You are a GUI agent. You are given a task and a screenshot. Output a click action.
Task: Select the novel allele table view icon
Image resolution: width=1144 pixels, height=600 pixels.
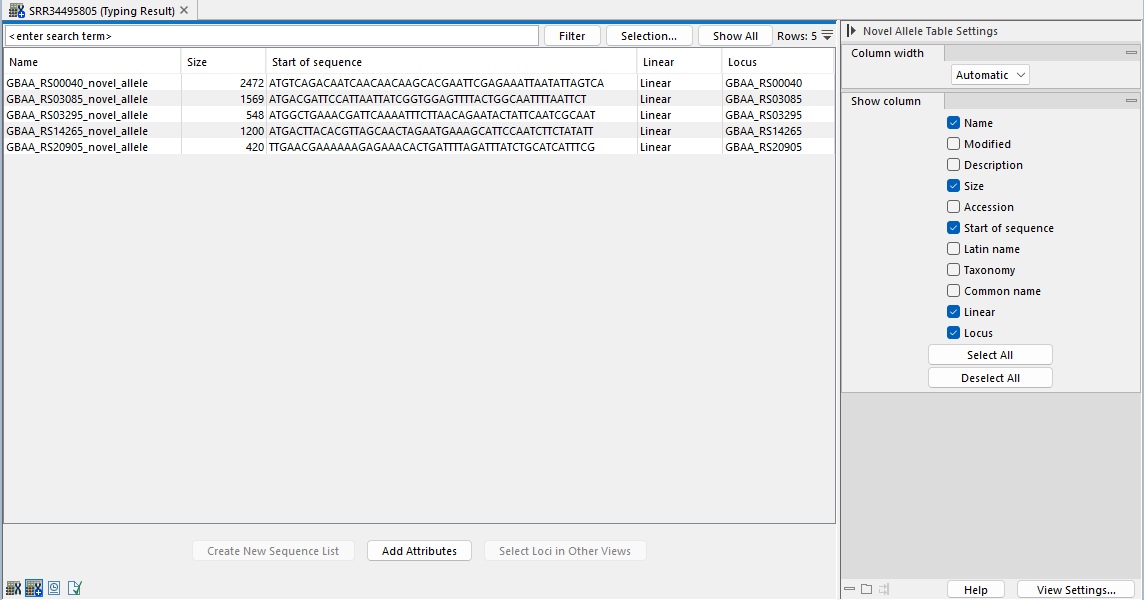pyautogui.click(x=33, y=588)
